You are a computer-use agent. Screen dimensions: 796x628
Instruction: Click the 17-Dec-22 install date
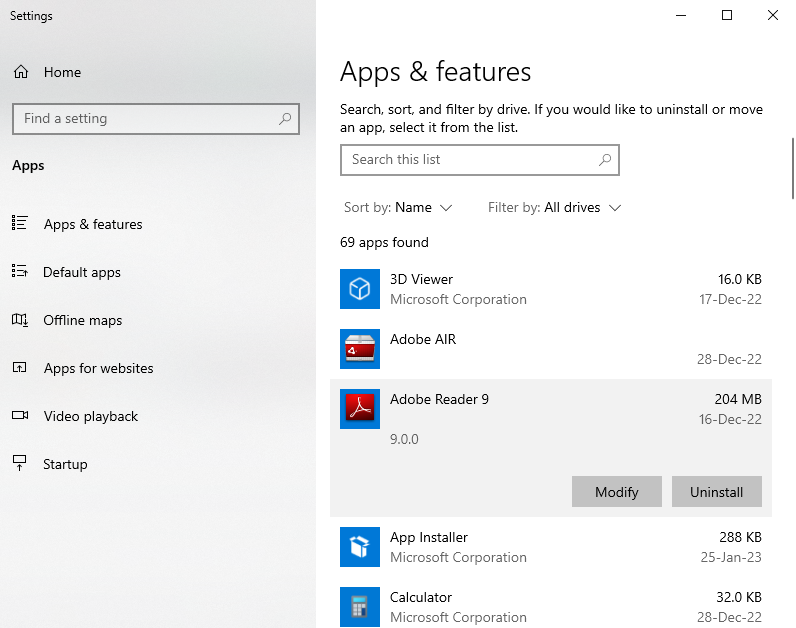730,300
